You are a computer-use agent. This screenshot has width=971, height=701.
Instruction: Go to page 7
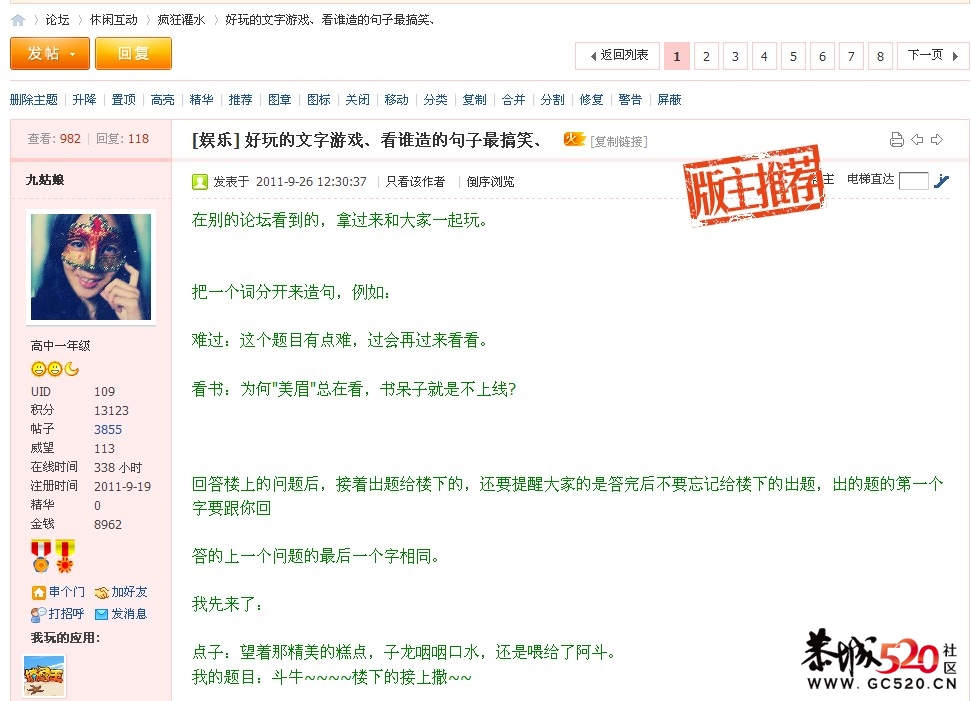tap(851, 56)
